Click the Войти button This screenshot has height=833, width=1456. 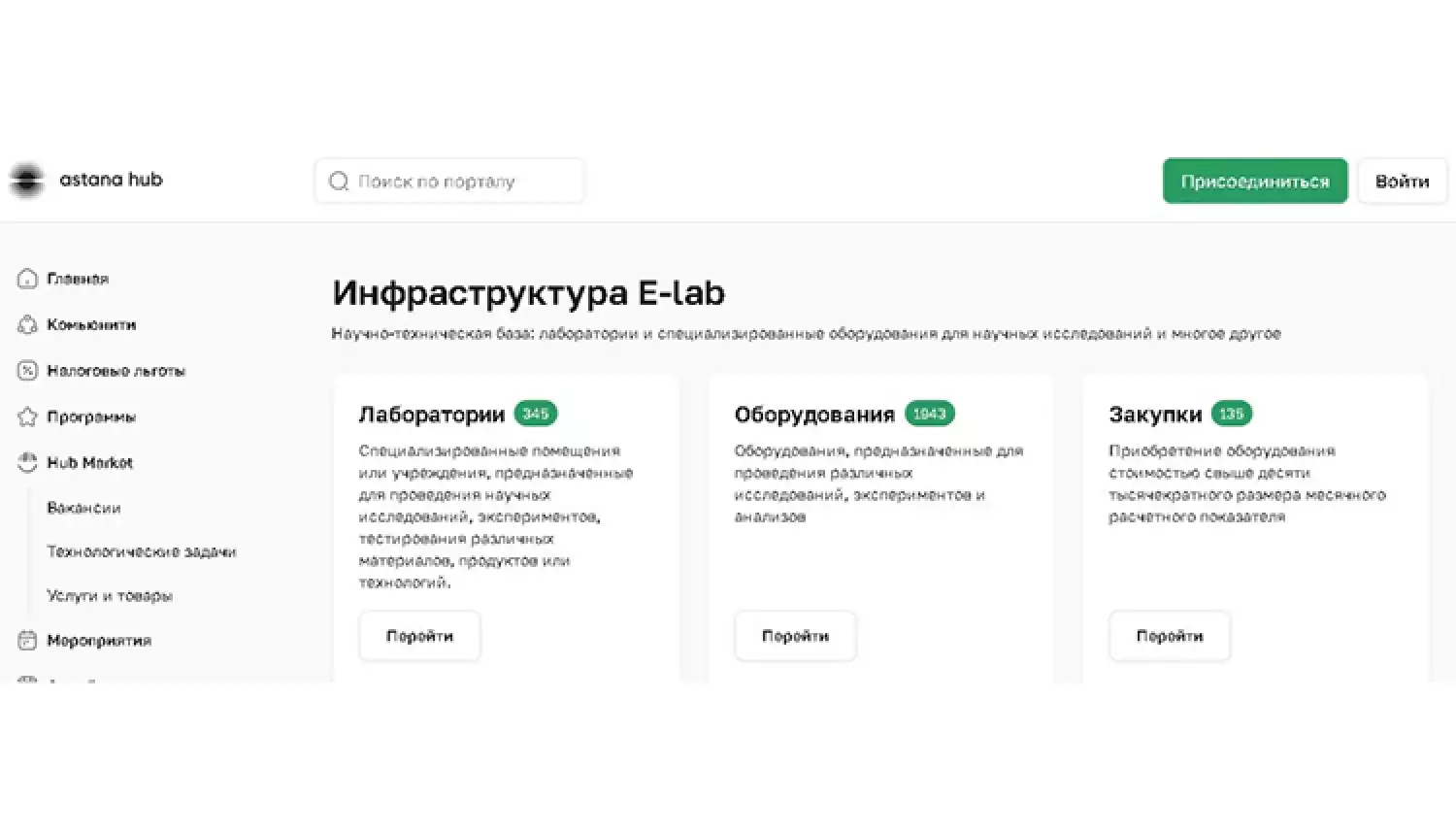(1403, 181)
